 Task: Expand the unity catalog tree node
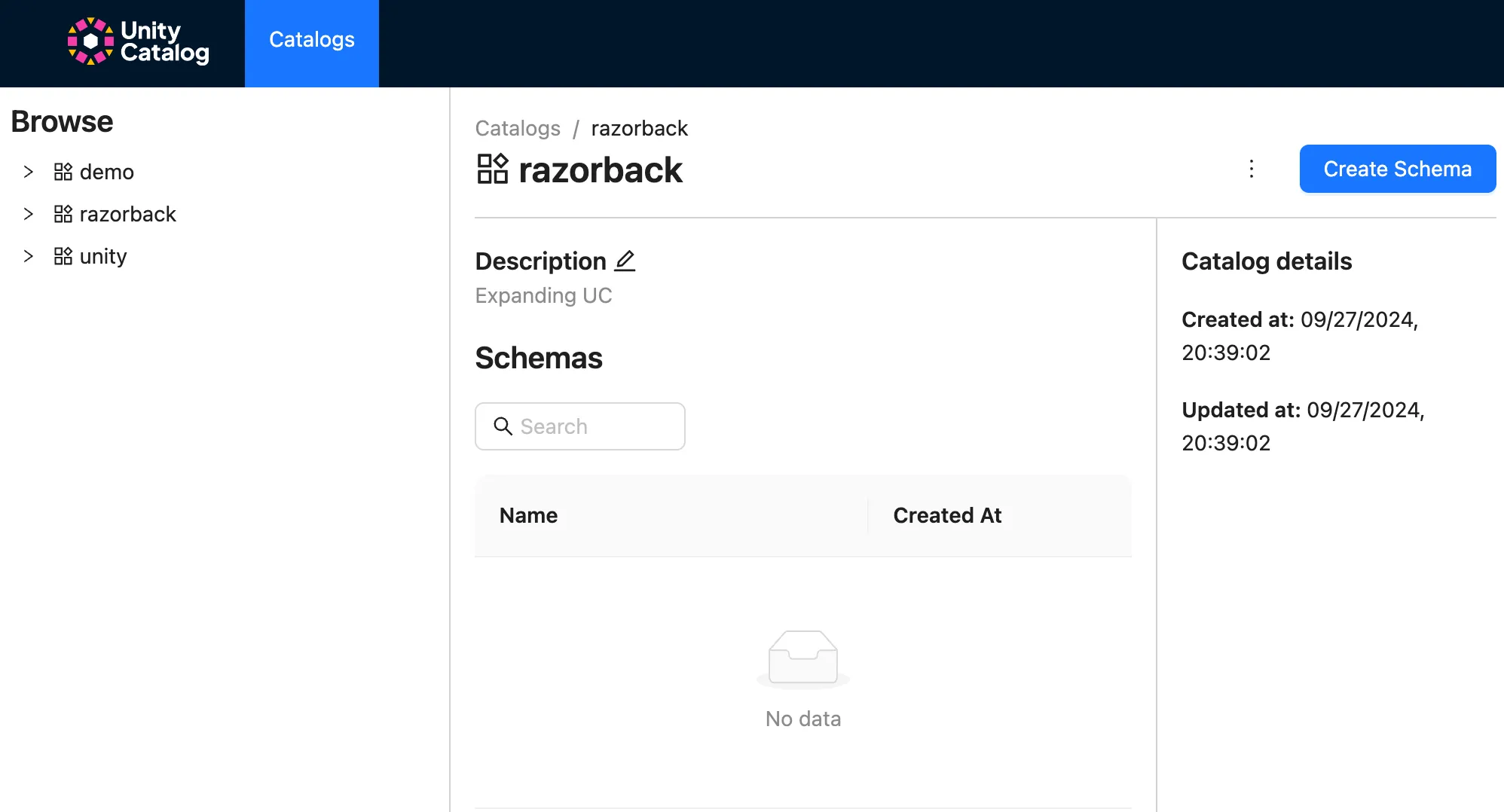[x=29, y=257]
